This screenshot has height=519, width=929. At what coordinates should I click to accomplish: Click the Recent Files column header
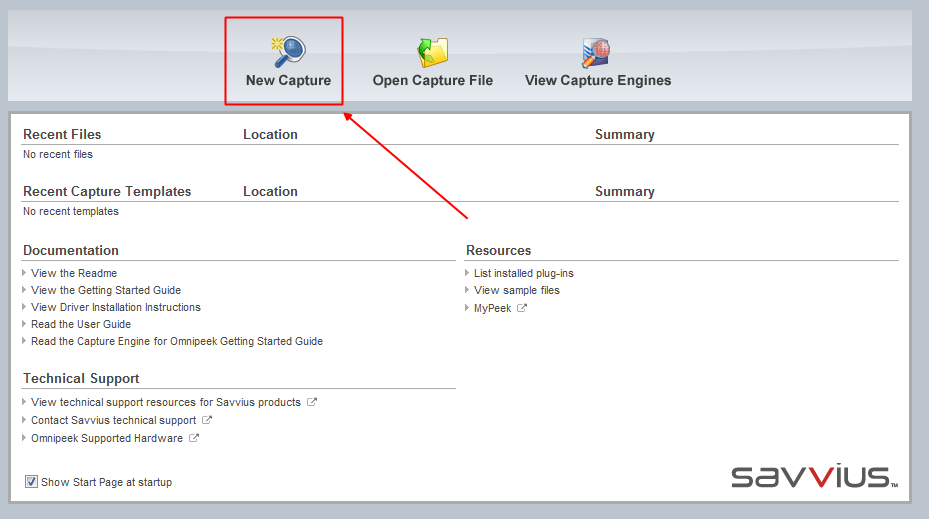(x=62, y=134)
